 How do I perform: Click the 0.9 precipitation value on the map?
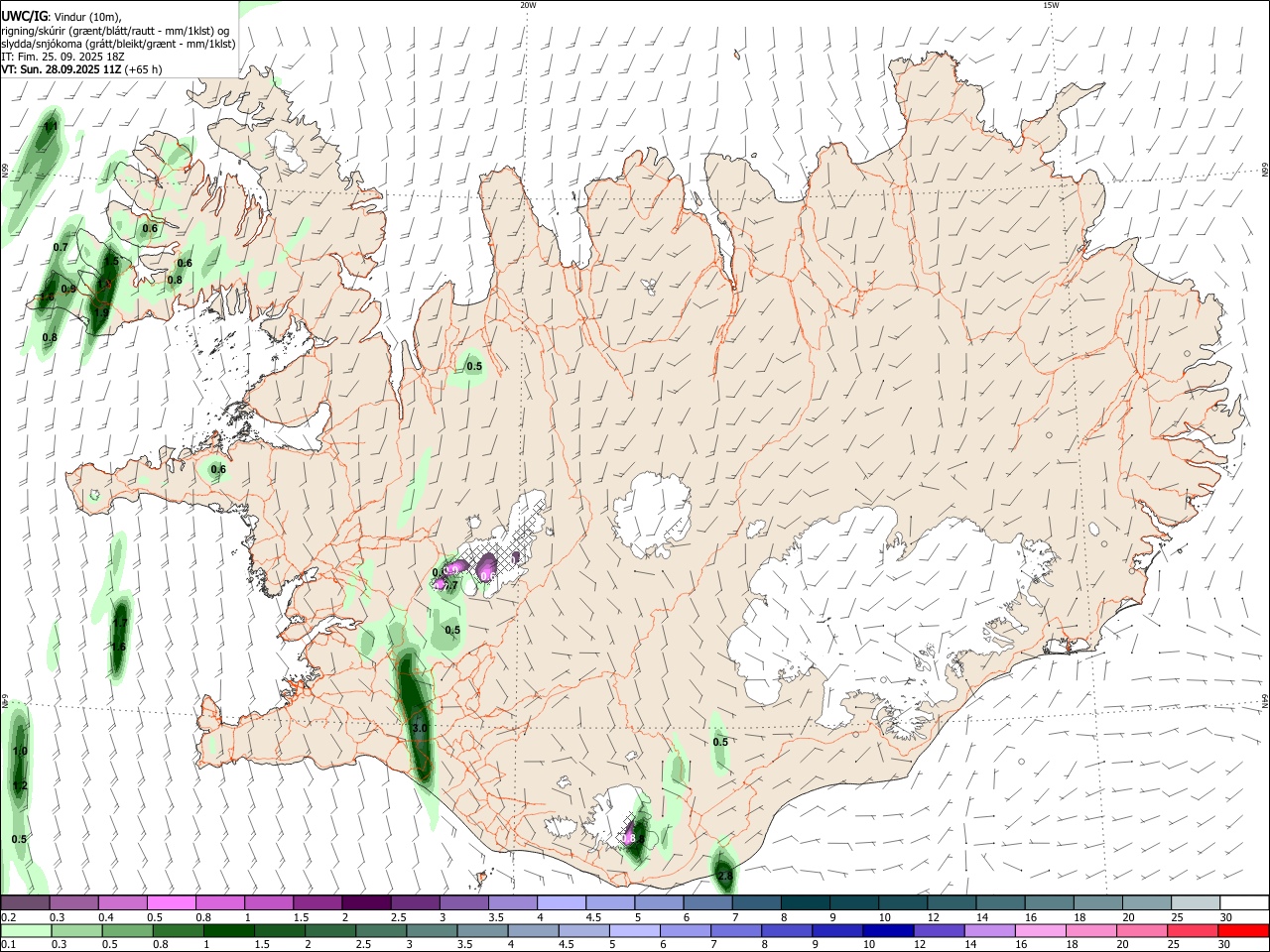68,290
